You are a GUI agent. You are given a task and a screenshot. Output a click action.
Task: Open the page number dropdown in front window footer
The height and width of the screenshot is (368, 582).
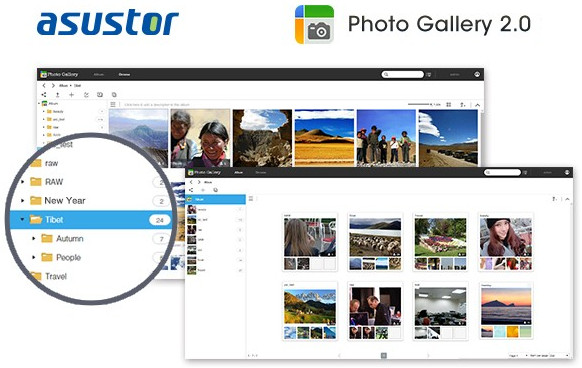pyautogui.click(x=518, y=355)
